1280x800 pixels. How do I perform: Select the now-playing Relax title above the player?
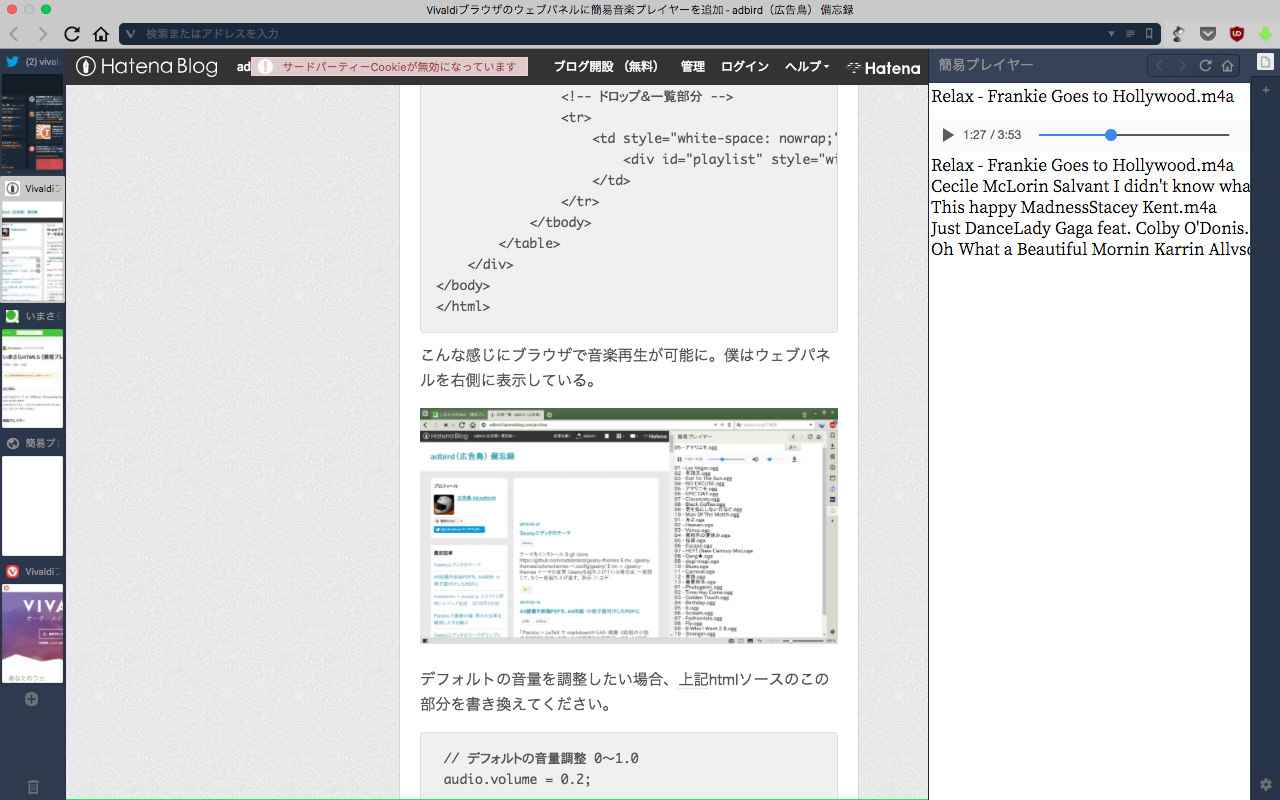[1082, 97]
